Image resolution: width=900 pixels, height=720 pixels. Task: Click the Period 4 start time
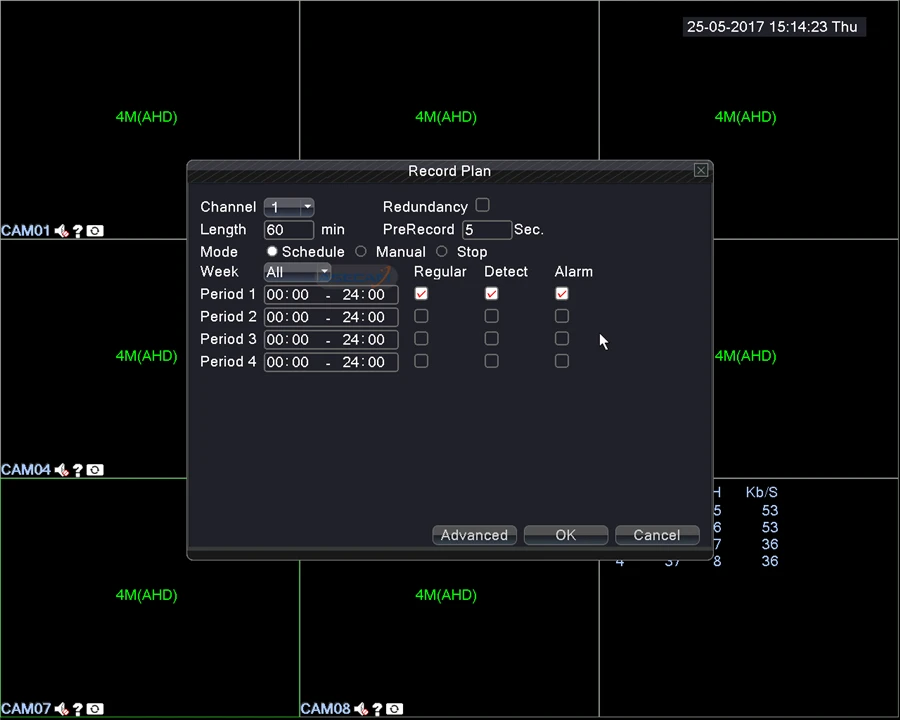pos(288,362)
